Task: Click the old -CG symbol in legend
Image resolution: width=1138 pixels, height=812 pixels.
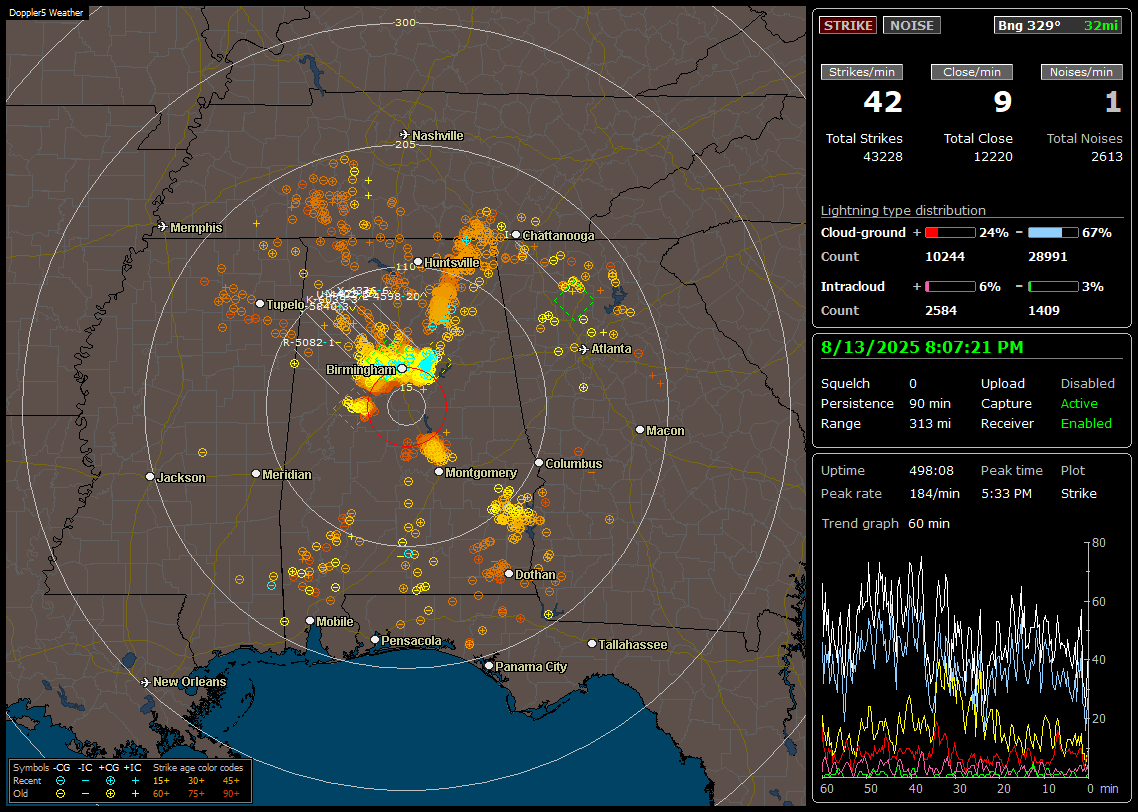Action: 61,794
